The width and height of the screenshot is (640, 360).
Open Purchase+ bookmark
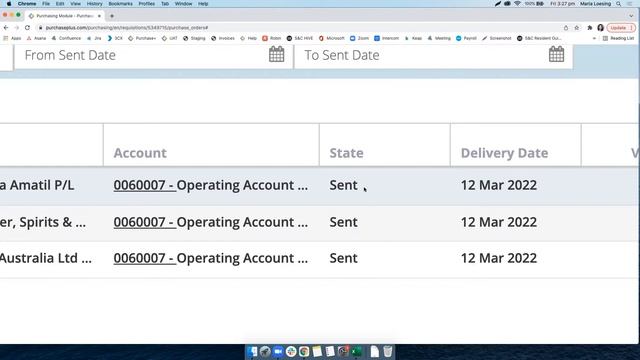[142, 38]
